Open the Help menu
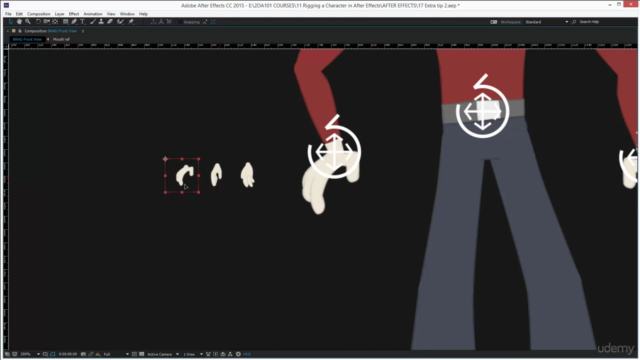Screen dimensions: 640x360 click(x=143, y=14)
